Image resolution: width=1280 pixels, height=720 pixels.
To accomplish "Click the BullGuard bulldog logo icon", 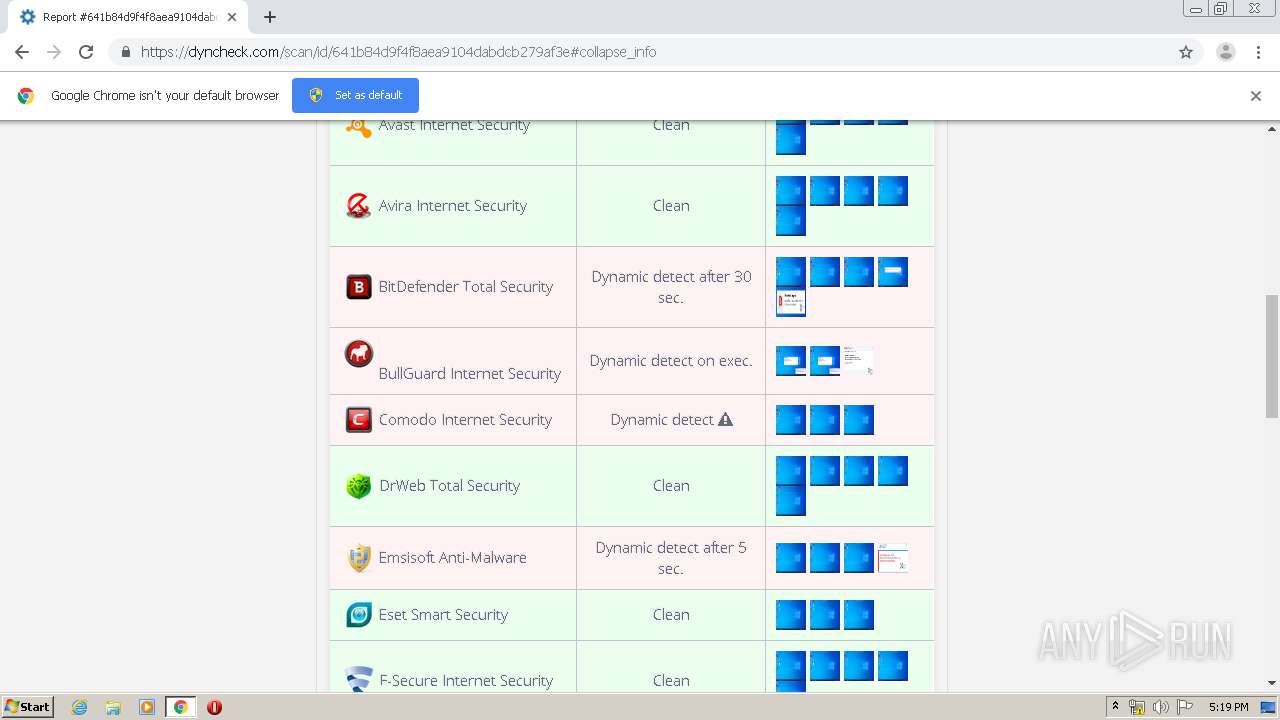I will (358, 354).
